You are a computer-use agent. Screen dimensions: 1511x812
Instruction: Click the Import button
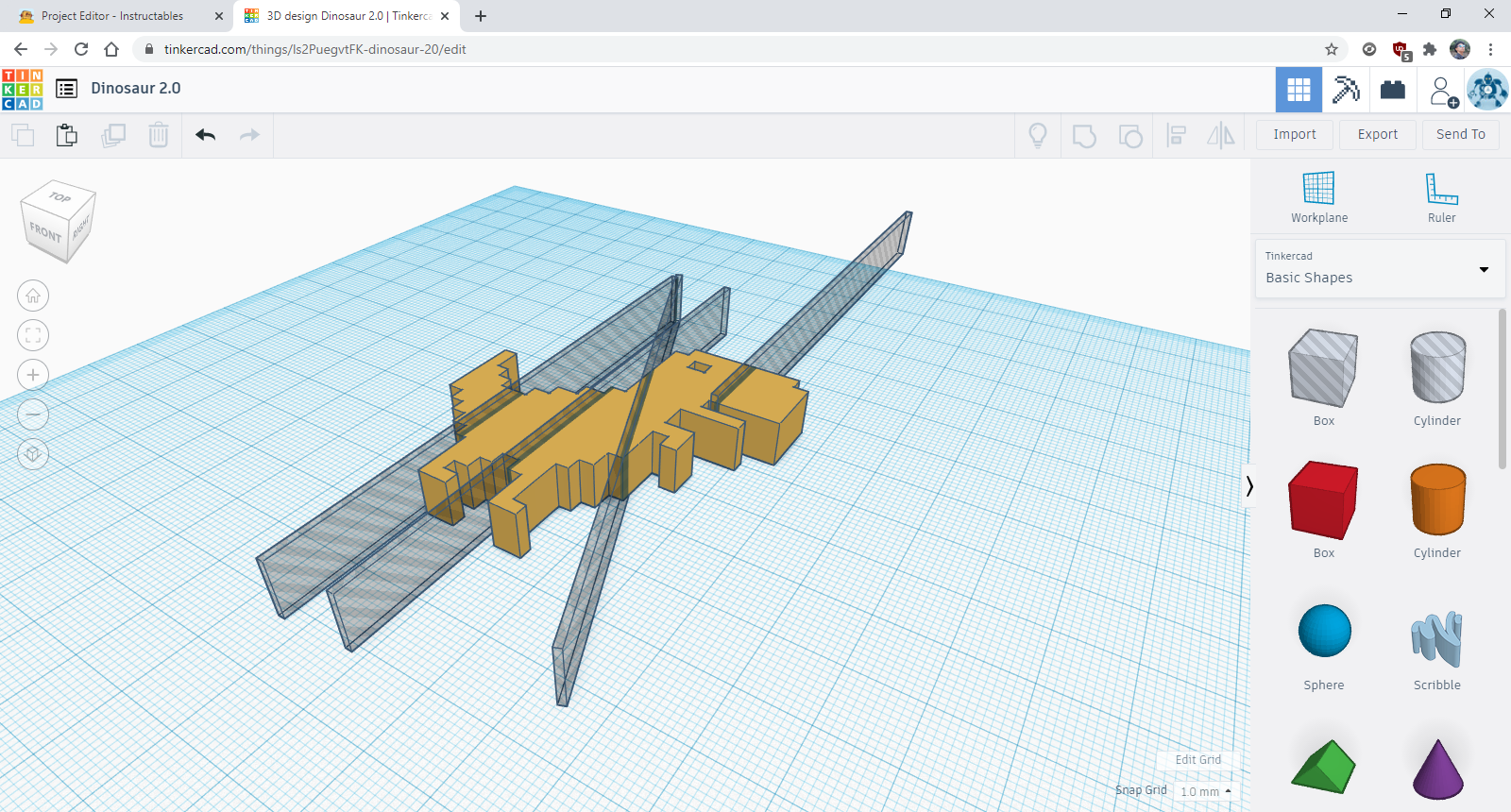click(1295, 134)
